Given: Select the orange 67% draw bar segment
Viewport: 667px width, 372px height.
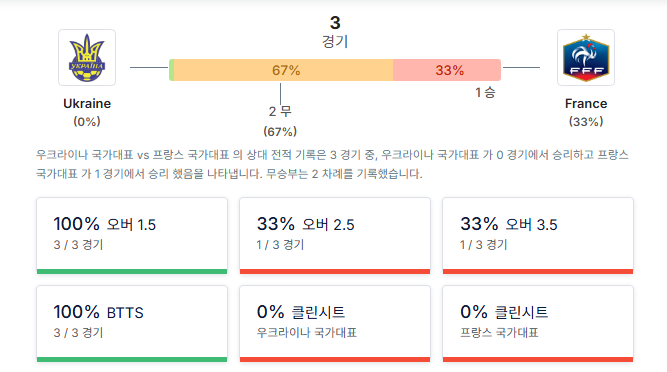Looking at the screenshot, I should [283, 70].
